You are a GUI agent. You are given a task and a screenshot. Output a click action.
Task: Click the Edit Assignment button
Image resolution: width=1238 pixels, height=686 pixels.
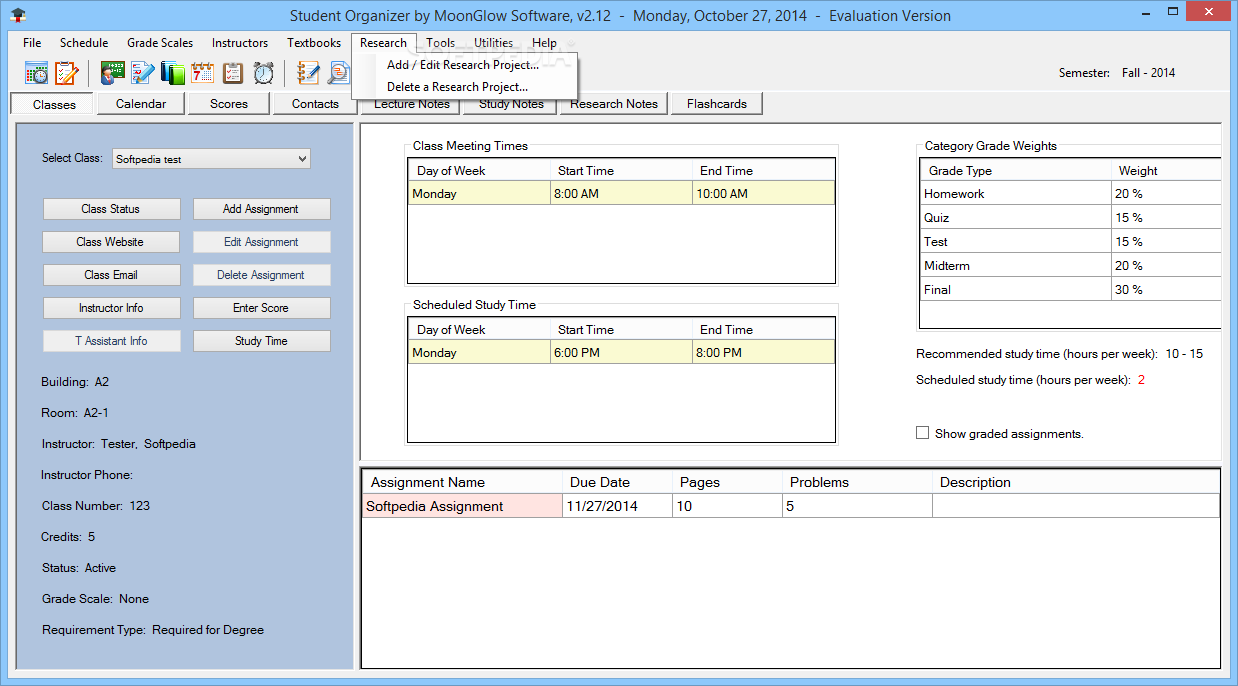coord(261,242)
